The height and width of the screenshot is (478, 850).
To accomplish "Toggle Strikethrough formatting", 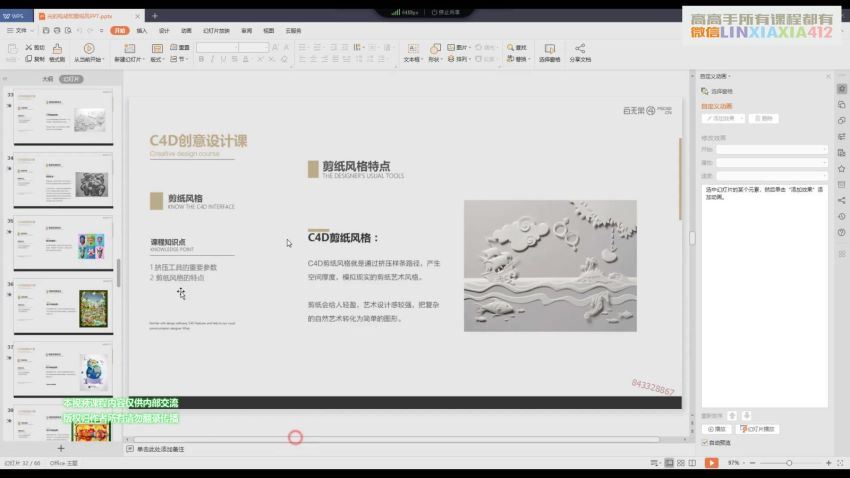I will pos(234,59).
